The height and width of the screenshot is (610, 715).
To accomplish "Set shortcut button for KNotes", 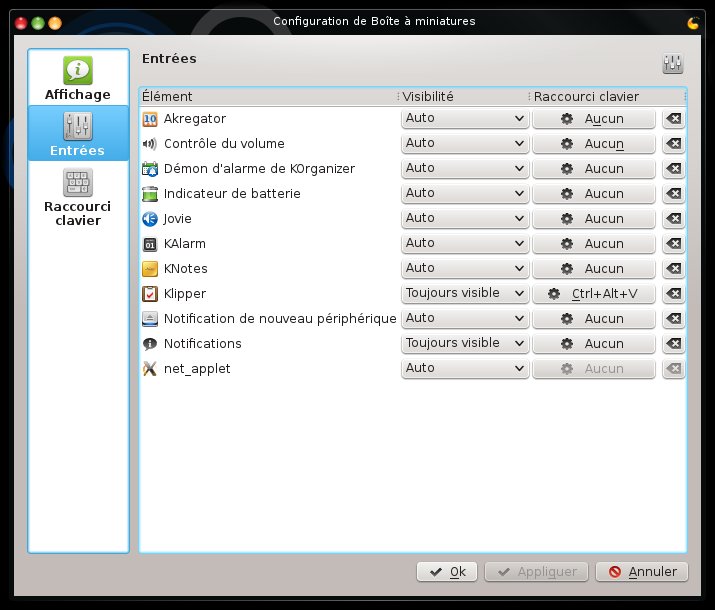I will coord(594,269).
